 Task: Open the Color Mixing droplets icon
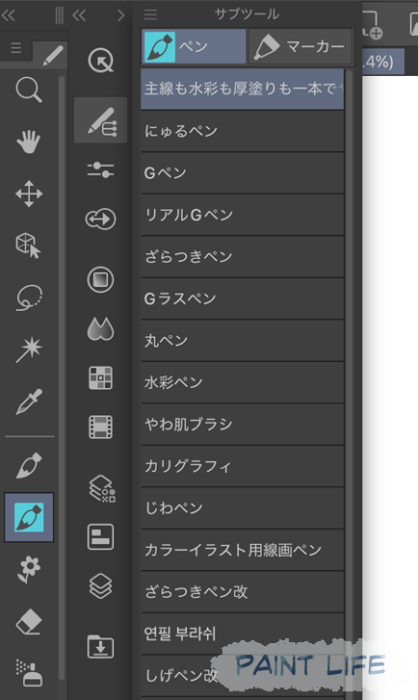point(100,329)
